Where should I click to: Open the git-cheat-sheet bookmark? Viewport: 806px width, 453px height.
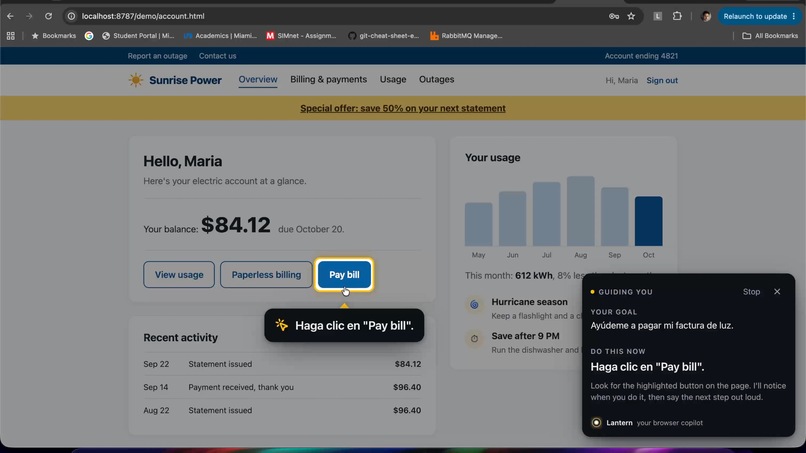click(x=383, y=35)
